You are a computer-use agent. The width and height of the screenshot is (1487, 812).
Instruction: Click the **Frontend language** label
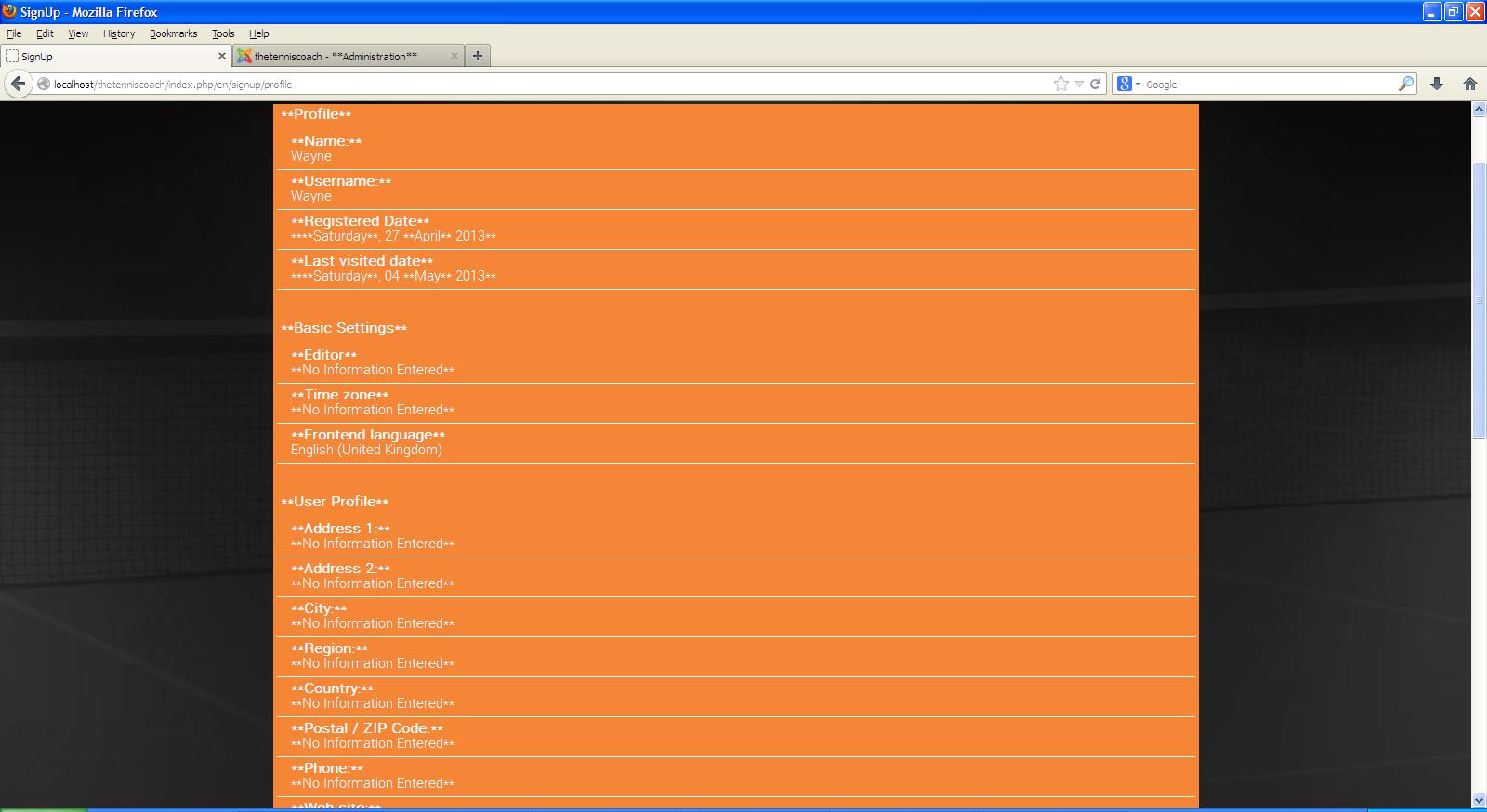[x=368, y=435]
